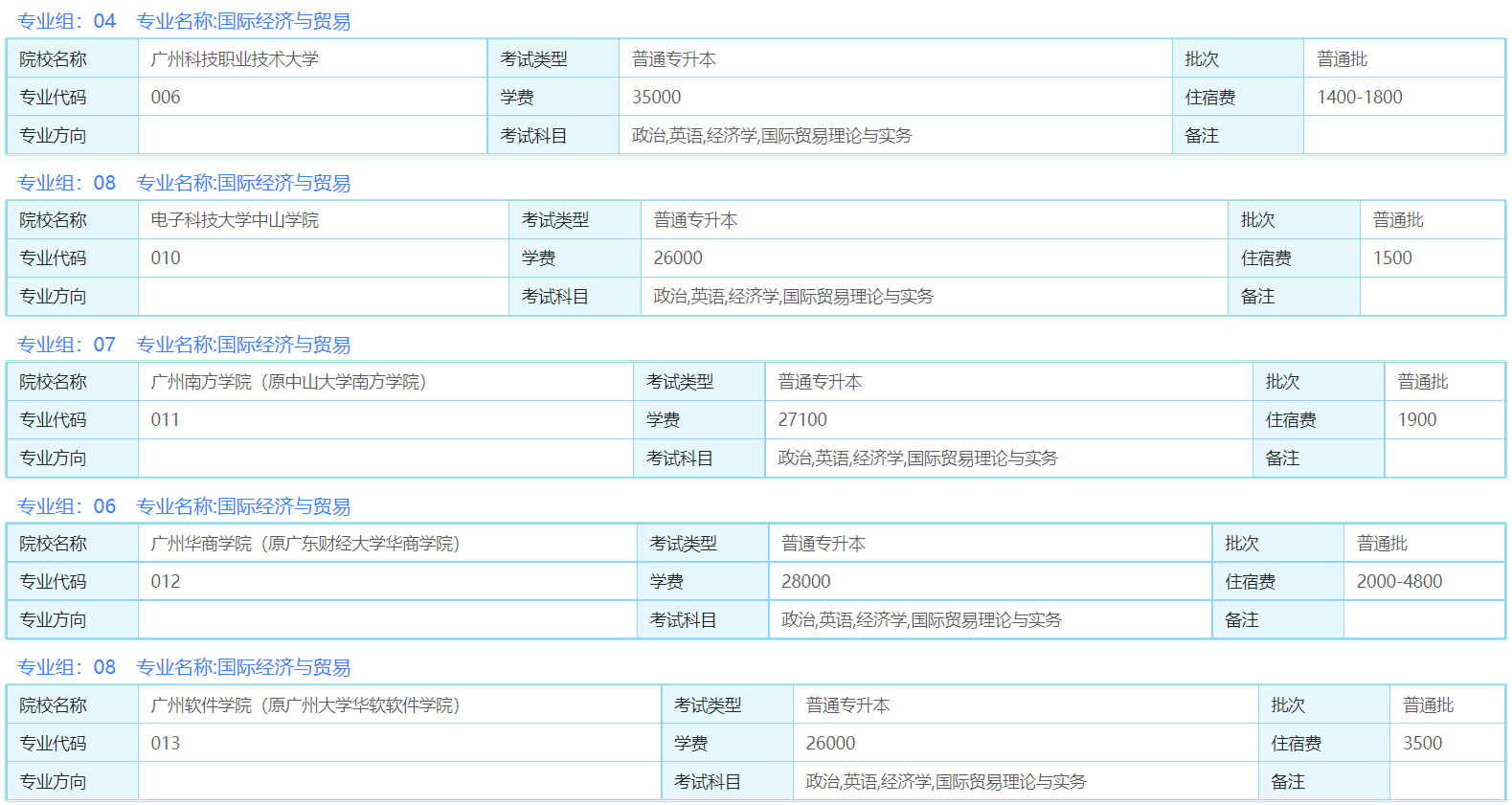Click 学费 label in 广州科技职业技术大学 table

click(517, 98)
